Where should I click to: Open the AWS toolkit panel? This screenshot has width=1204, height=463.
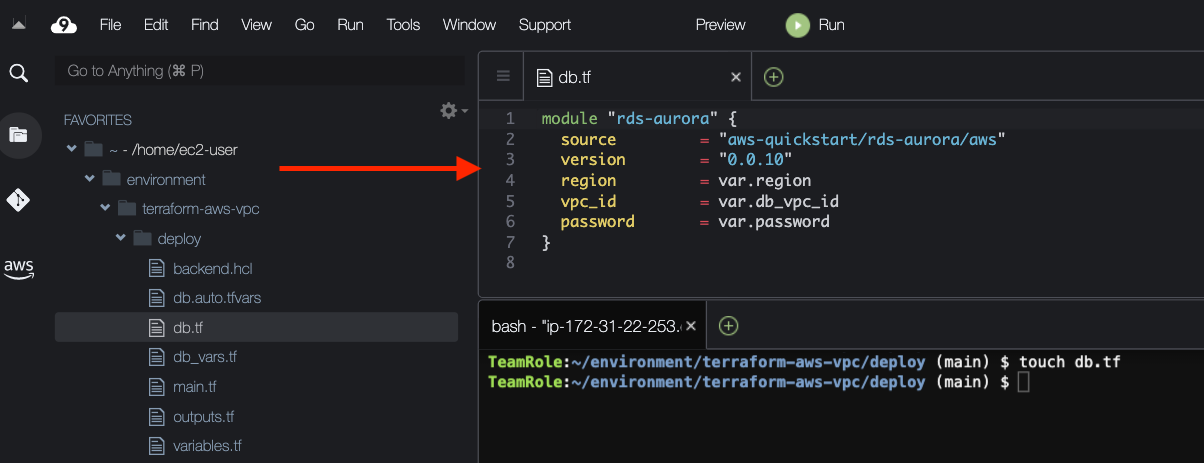[18, 268]
